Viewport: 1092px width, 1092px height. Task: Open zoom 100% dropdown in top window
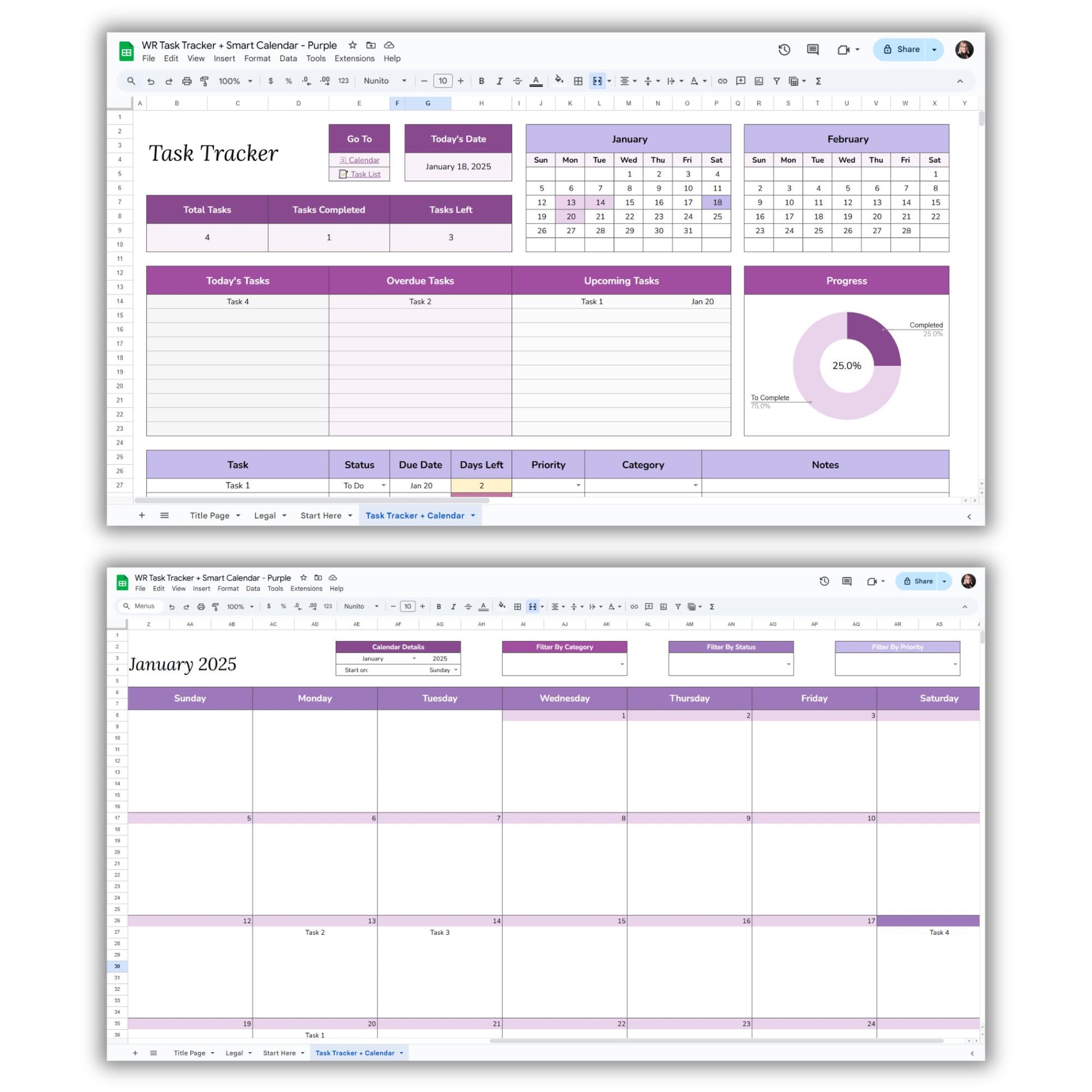pyautogui.click(x=235, y=81)
